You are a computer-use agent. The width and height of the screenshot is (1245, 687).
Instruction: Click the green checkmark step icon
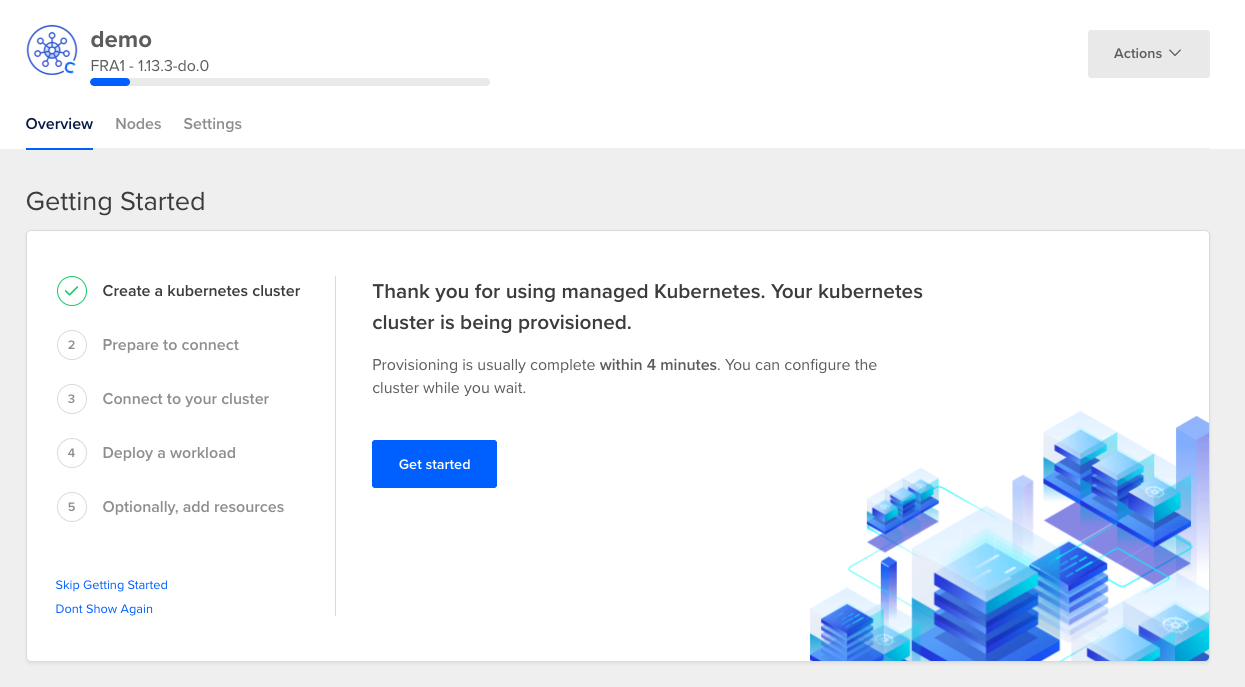click(72, 291)
